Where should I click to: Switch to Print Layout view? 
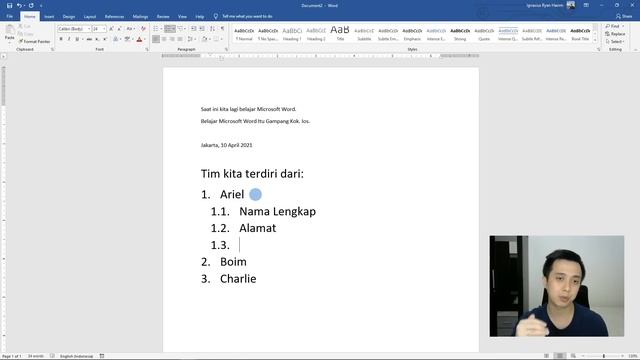[x=560, y=356]
